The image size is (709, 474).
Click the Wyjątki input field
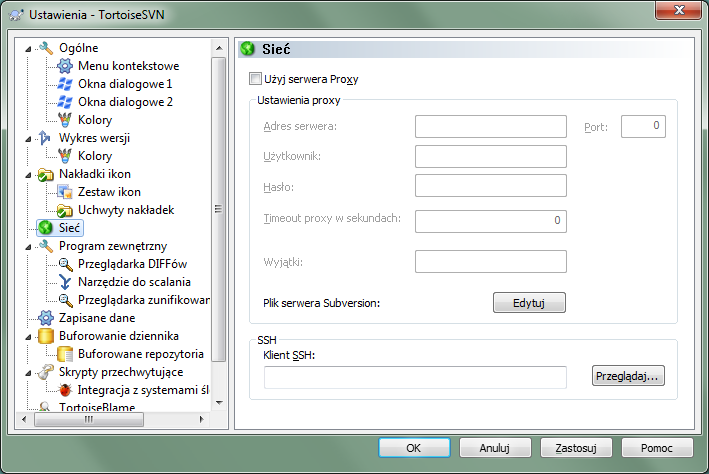[x=491, y=261]
